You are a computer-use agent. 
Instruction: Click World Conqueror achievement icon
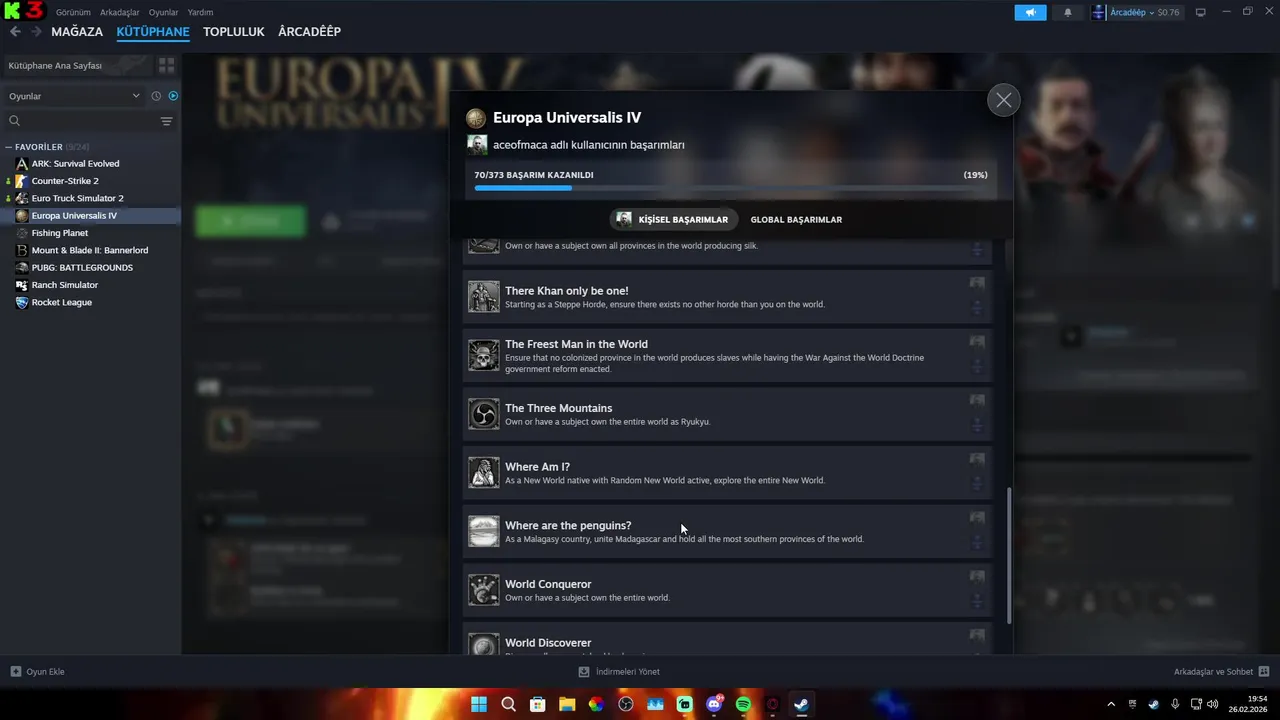point(484,590)
